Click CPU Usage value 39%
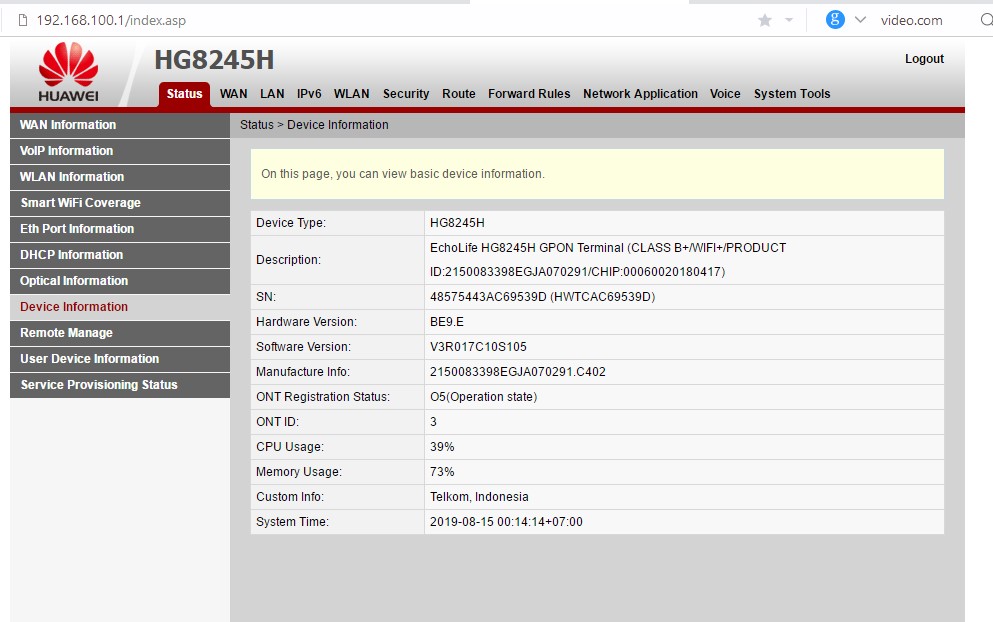The width and height of the screenshot is (993, 622). coord(442,447)
